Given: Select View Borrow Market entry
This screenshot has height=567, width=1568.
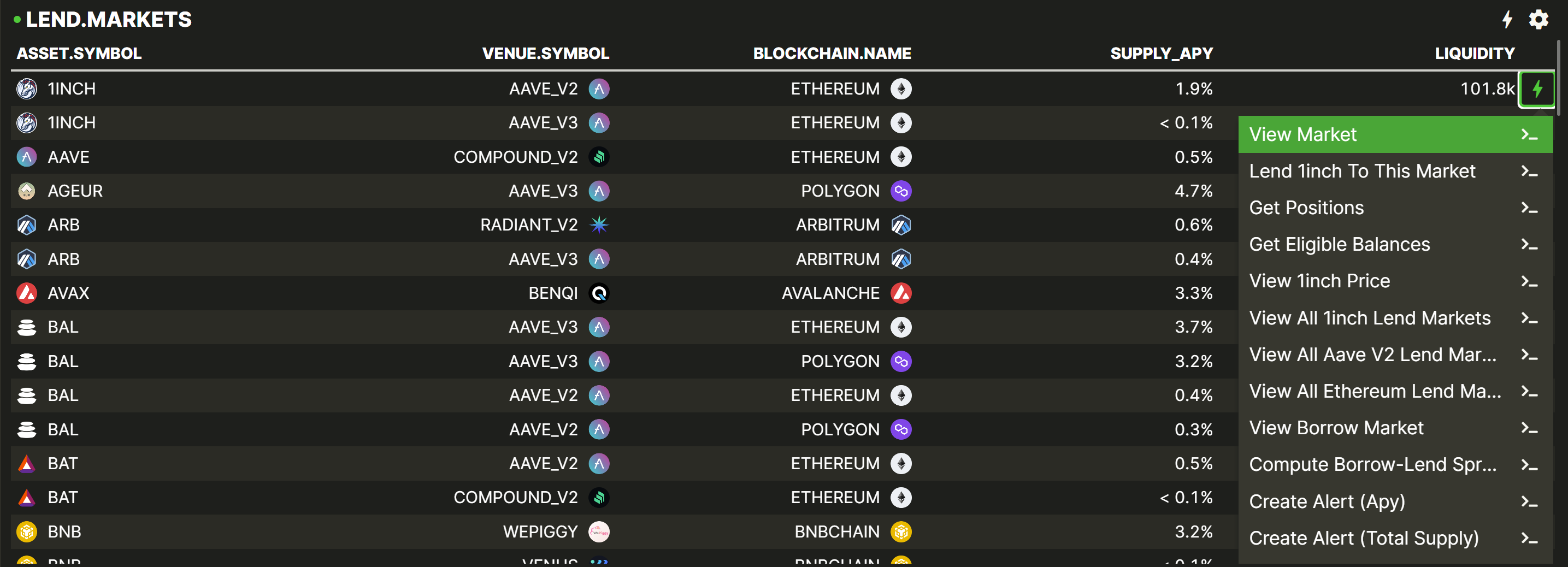Looking at the screenshot, I should 1394,428.
